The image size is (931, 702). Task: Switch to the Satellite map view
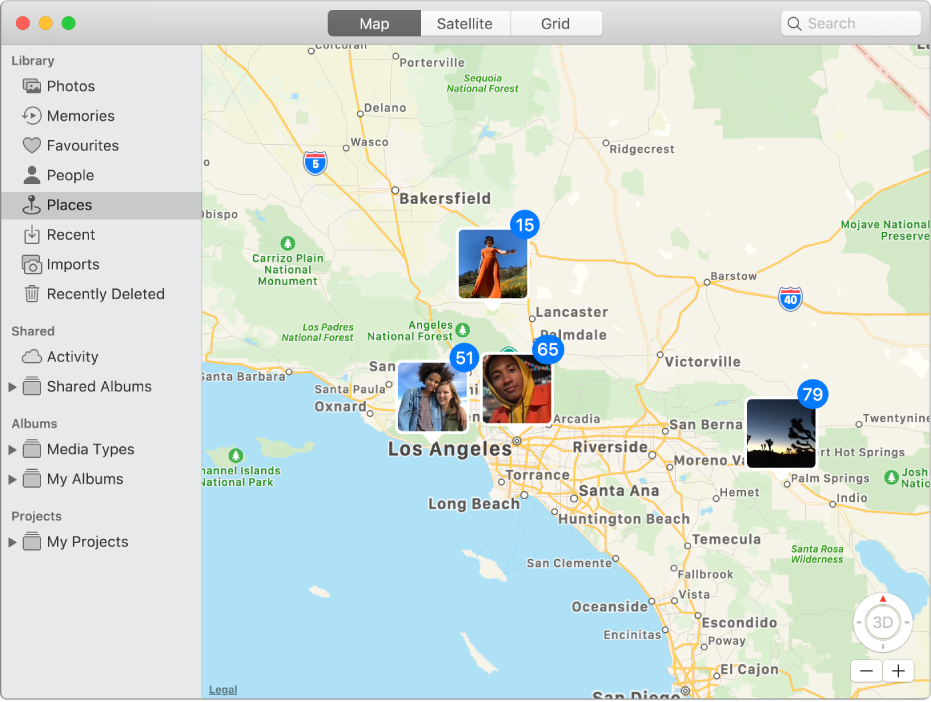click(x=465, y=23)
